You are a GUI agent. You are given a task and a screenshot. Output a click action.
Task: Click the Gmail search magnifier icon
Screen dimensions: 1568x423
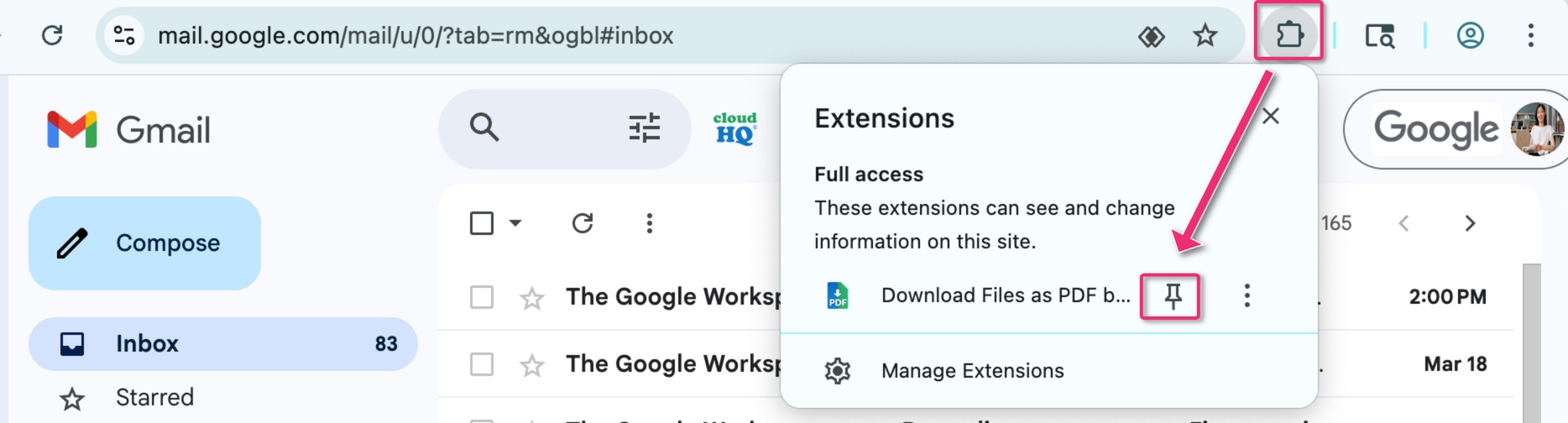[x=484, y=128]
